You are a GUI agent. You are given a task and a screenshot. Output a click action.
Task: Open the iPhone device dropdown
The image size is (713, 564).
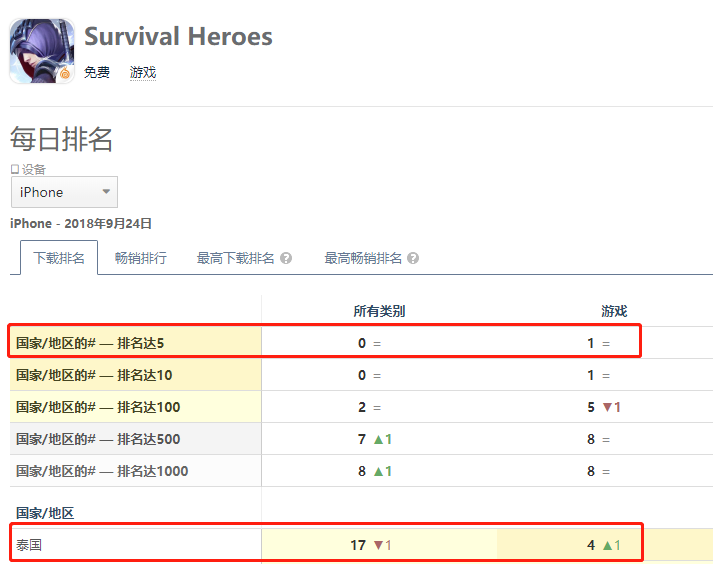(x=64, y=192)
